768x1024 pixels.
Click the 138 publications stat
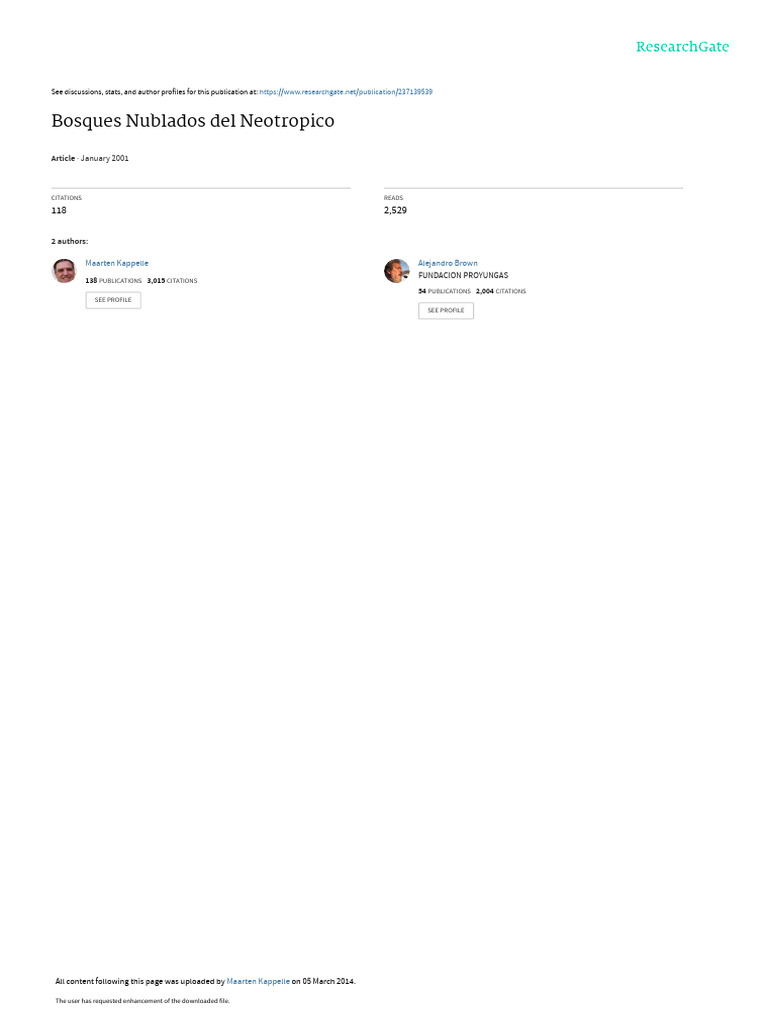[x=114, y=281]
